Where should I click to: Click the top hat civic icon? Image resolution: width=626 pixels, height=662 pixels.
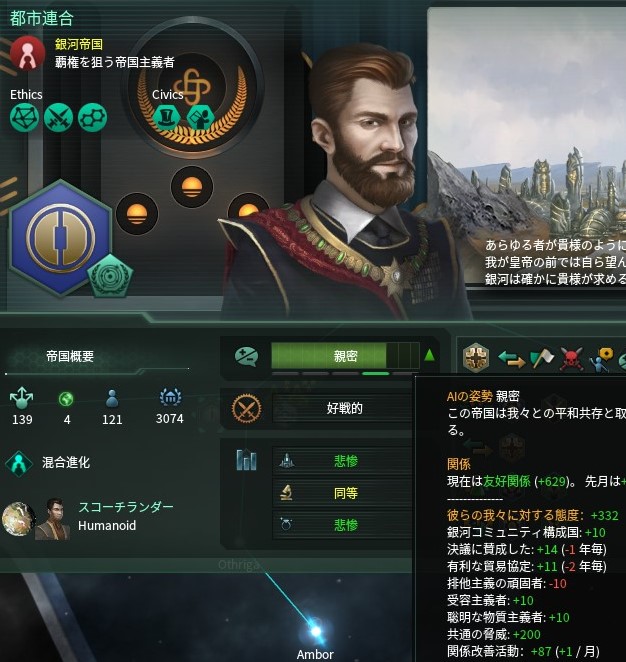(x=166, y=116)
